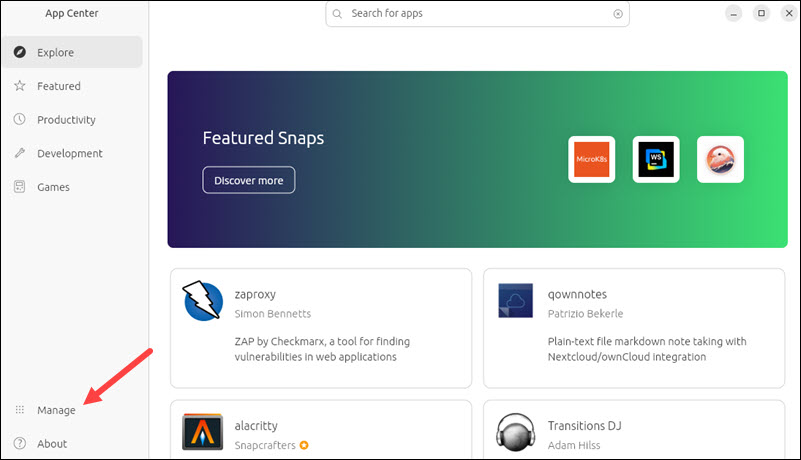The width and height of the screenshot is (801, 460).
Task: Click the Featured Snaps banner heading
Action: coord(263,138)
